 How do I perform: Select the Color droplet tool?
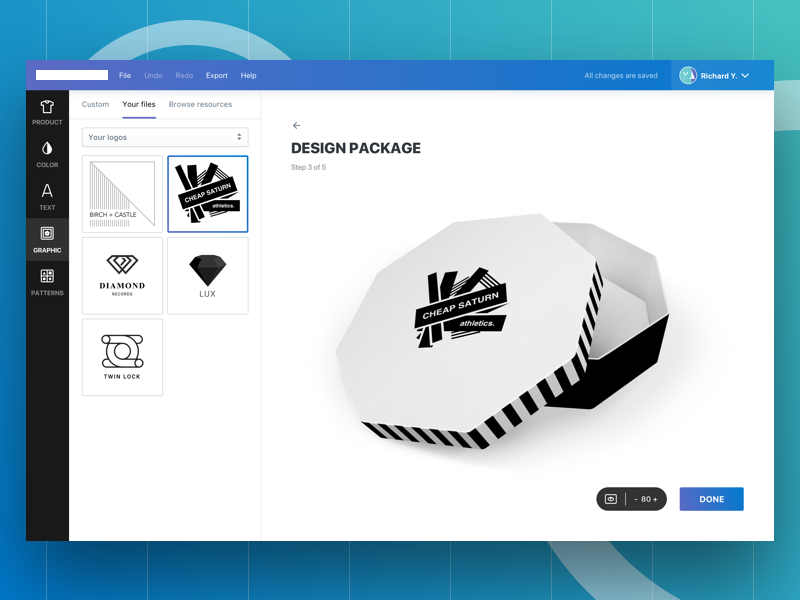[x=47, y=155]
